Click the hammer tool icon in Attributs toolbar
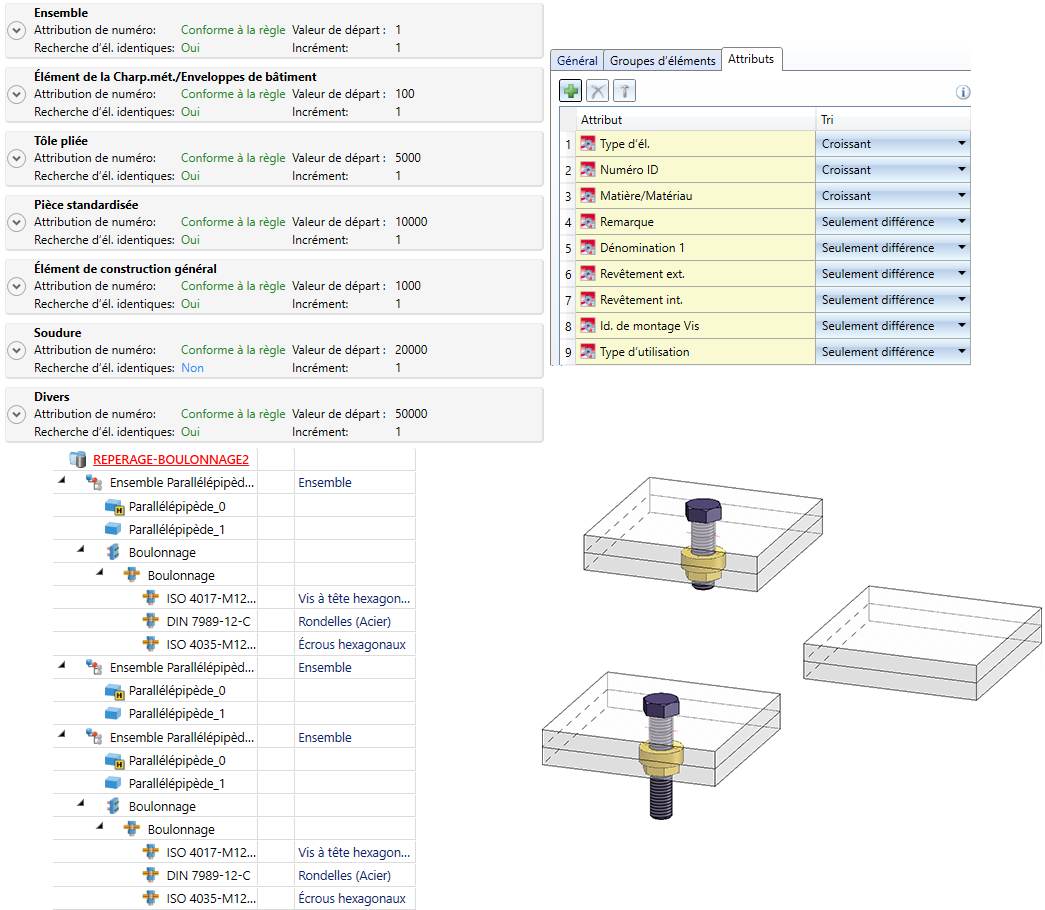 (x=624, y=91)
